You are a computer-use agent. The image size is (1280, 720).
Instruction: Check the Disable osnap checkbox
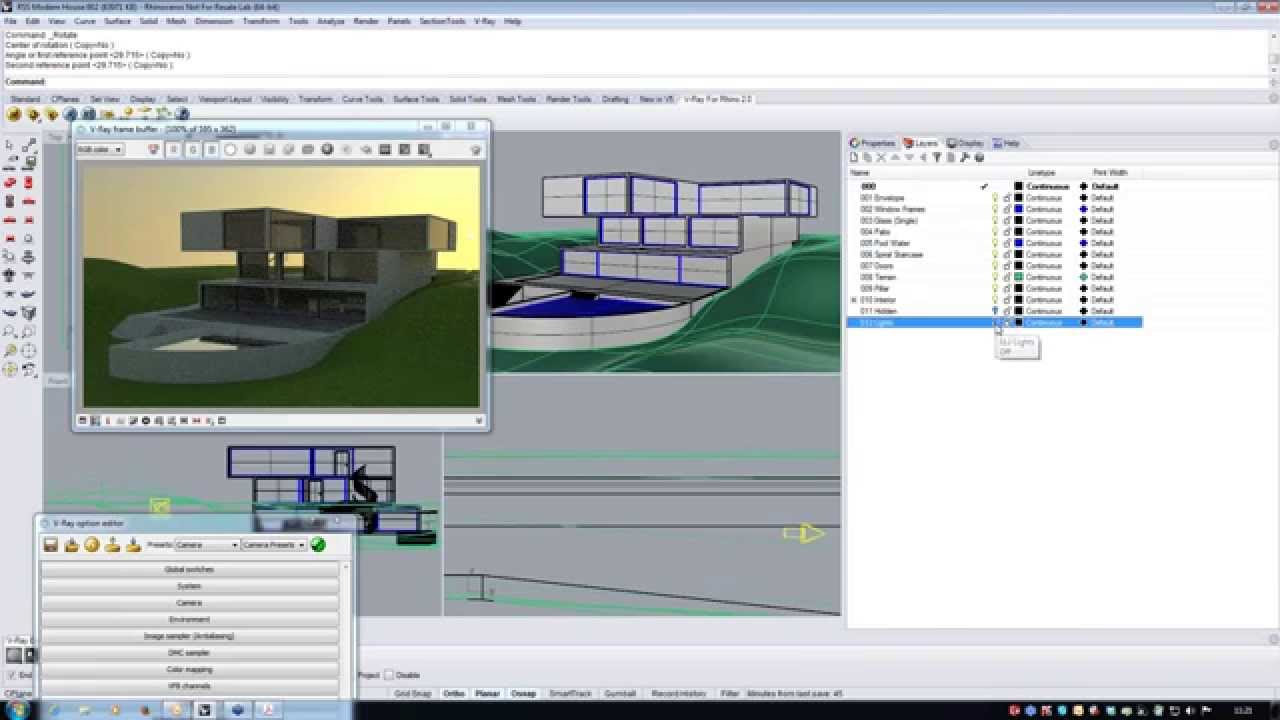pos(389,675)
